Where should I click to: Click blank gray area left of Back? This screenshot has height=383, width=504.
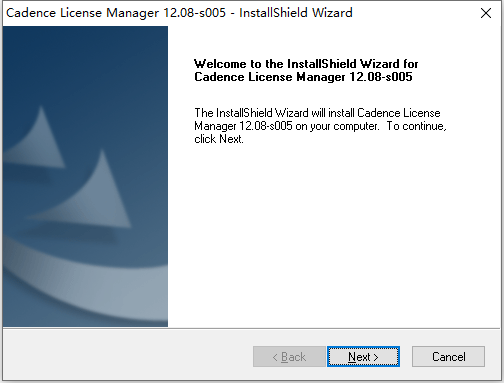point(127,357)
